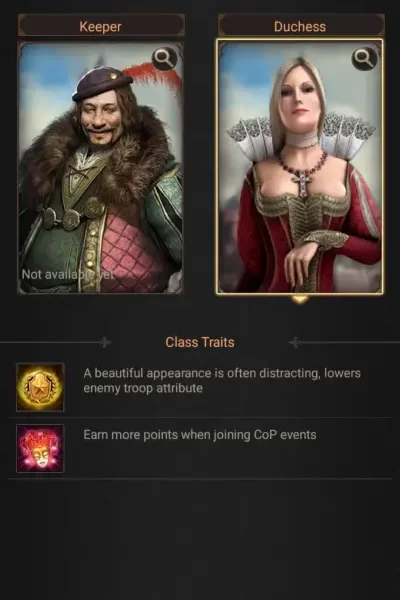Click the Duchess's hand in portrait

coord(302,262)
